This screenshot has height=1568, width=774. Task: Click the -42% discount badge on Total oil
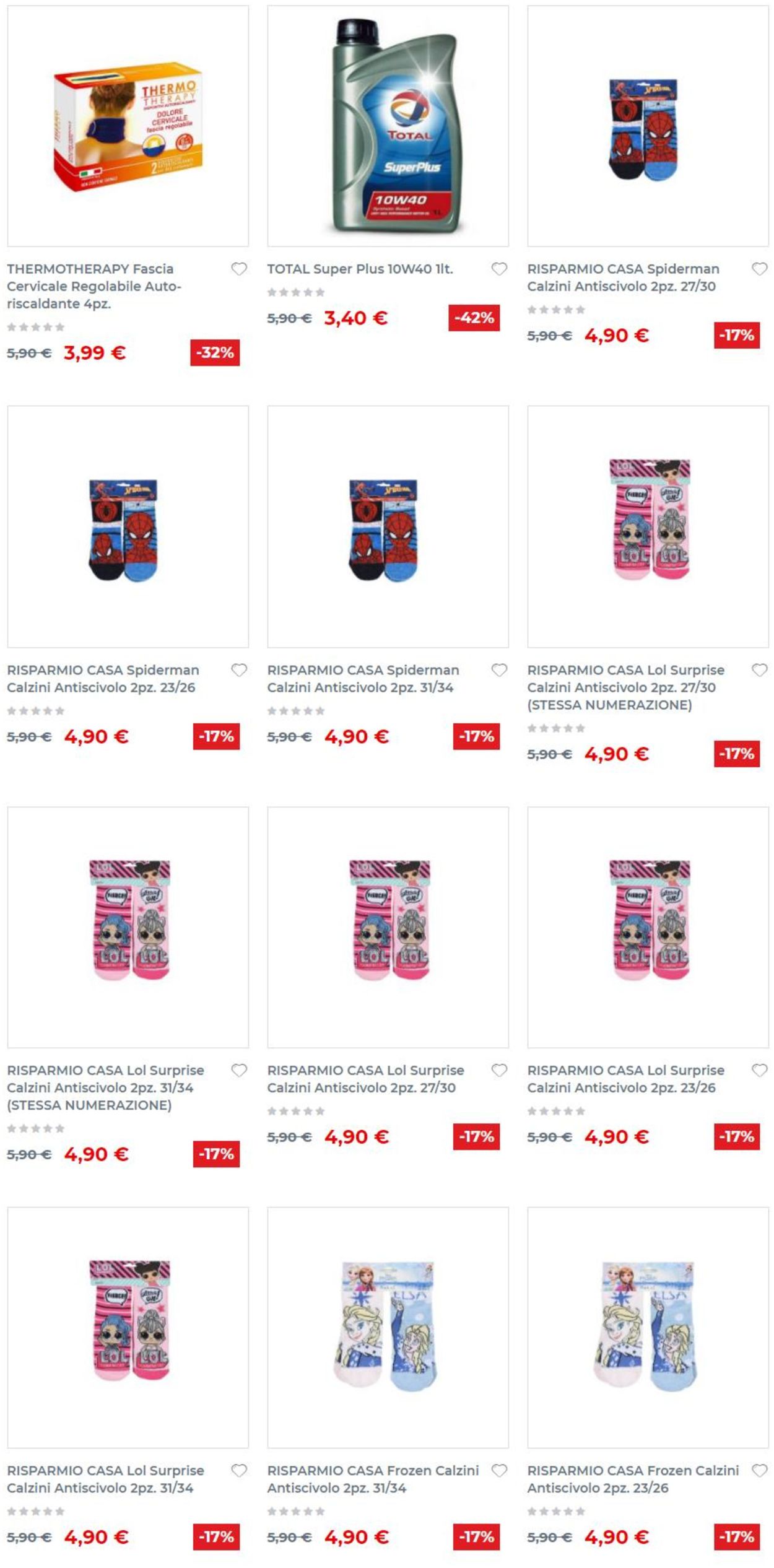(x=474, y=318)
